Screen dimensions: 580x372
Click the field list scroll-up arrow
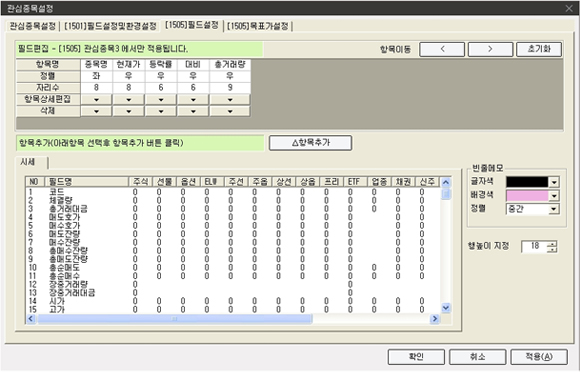(x=446, y=182)
